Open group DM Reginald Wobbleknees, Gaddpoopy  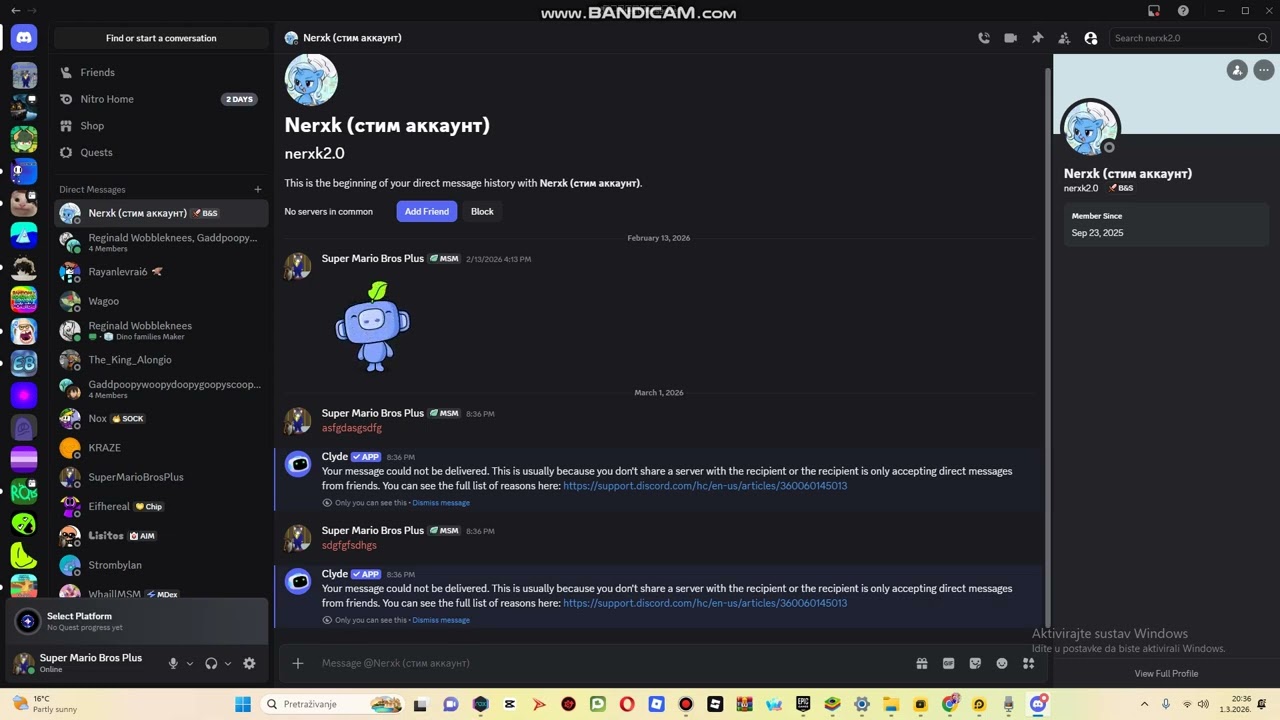click(161, 242)
